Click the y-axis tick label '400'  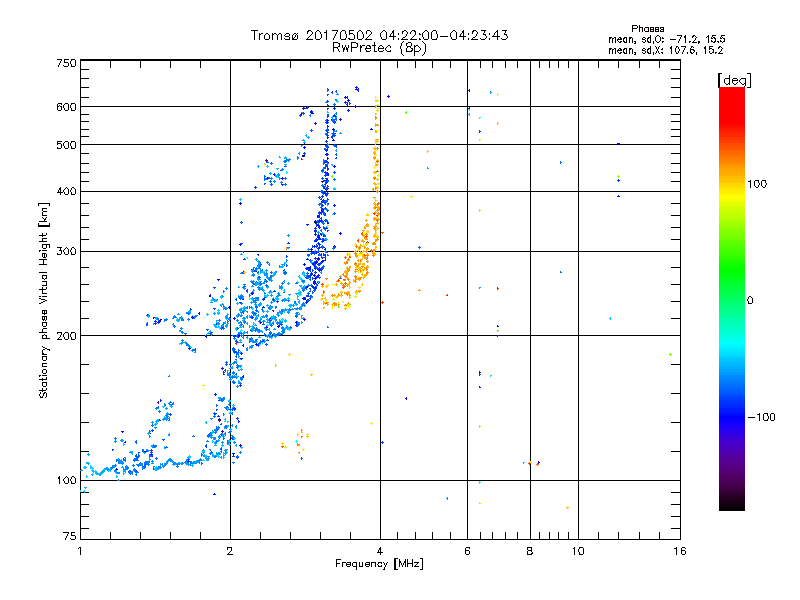click(x=66, y=191)
